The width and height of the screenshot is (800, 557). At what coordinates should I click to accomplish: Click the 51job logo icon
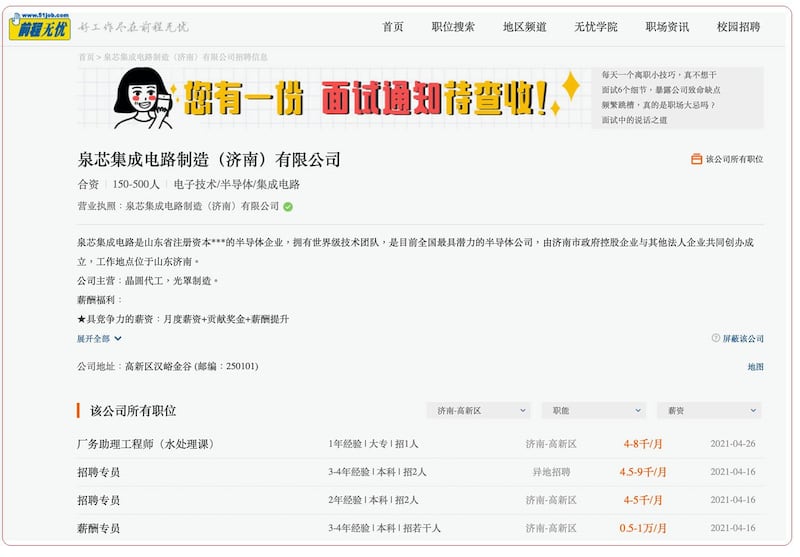pos(40,26)
